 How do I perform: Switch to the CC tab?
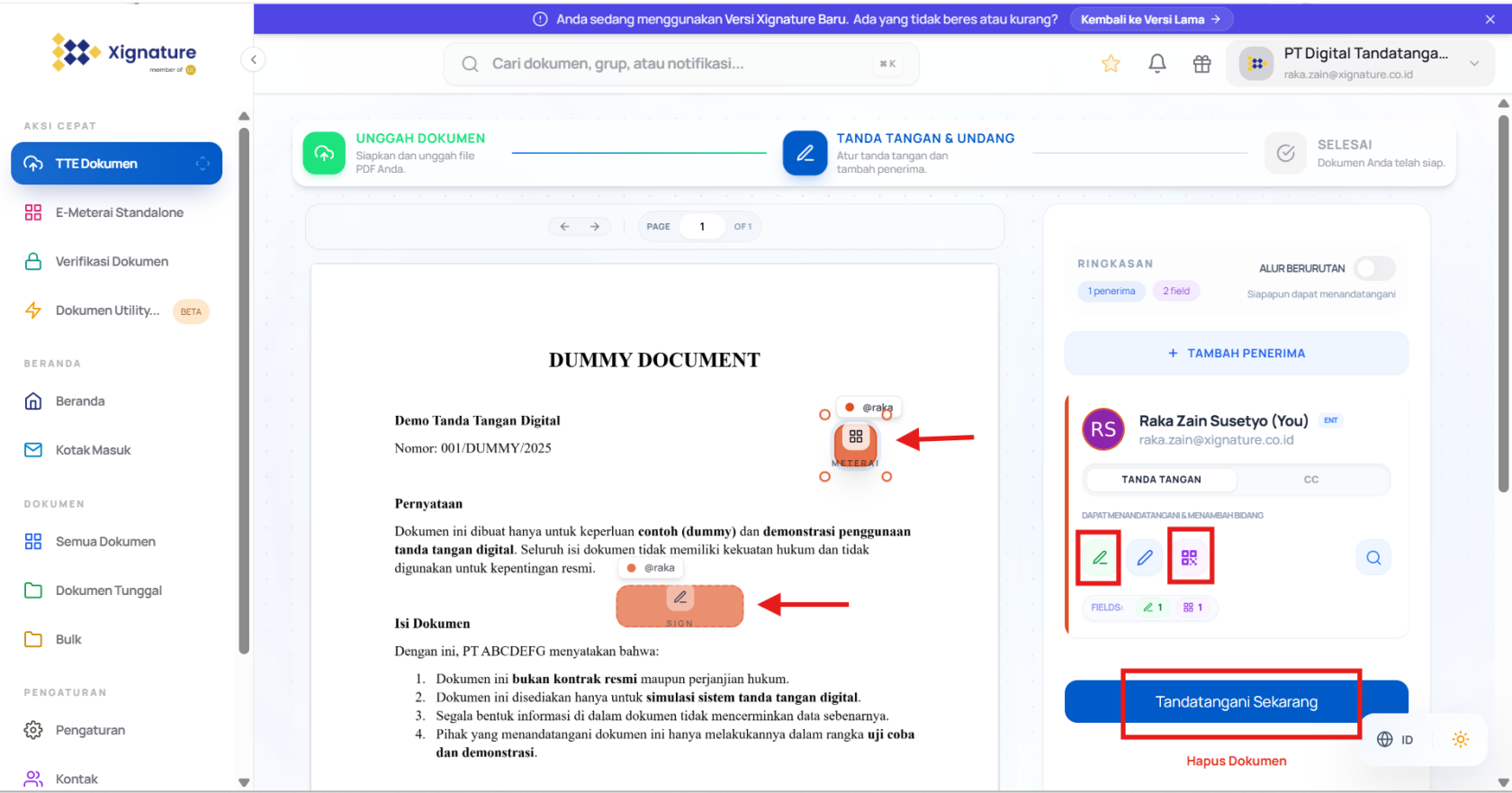[x=1311, y=480]
